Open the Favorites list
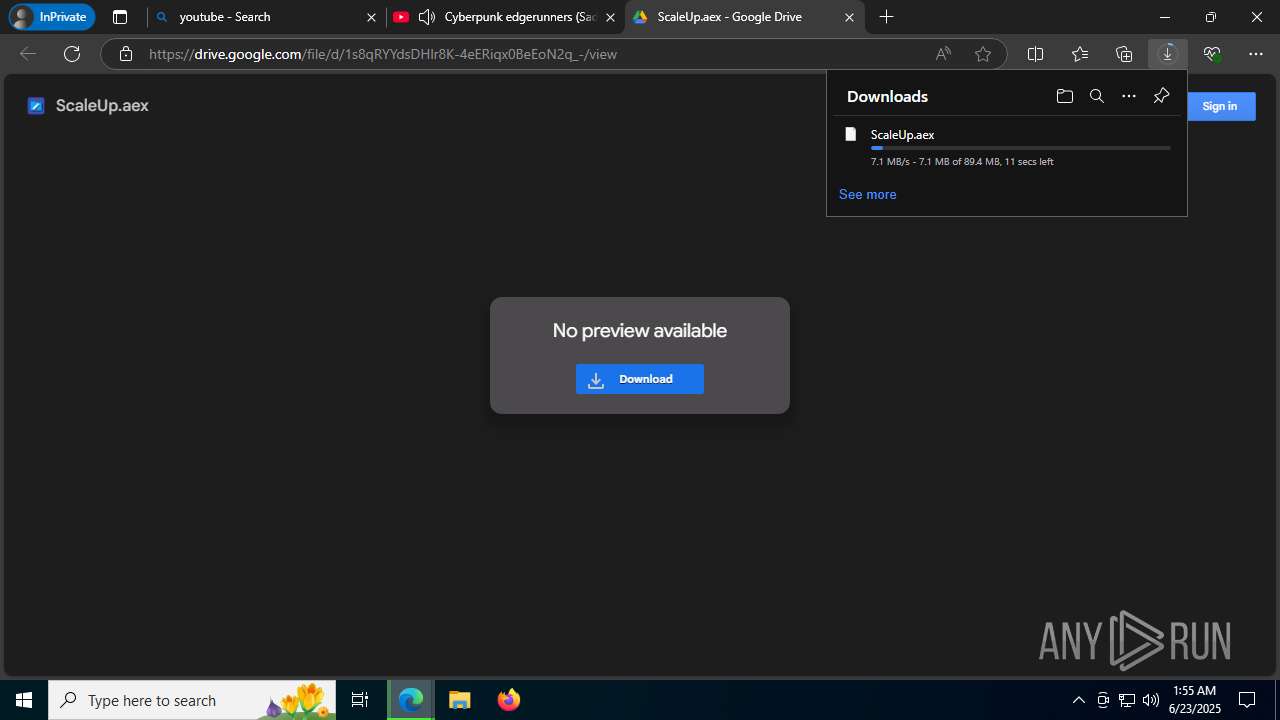This screenshot has height=720, width=1280. click(1080, 54)
